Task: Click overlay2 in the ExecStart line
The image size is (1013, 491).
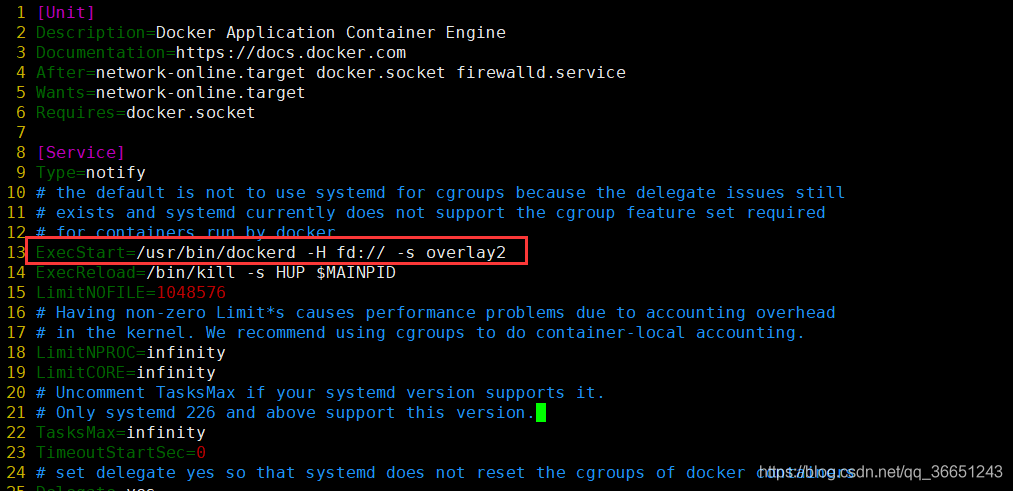Action: coord(466,253)
